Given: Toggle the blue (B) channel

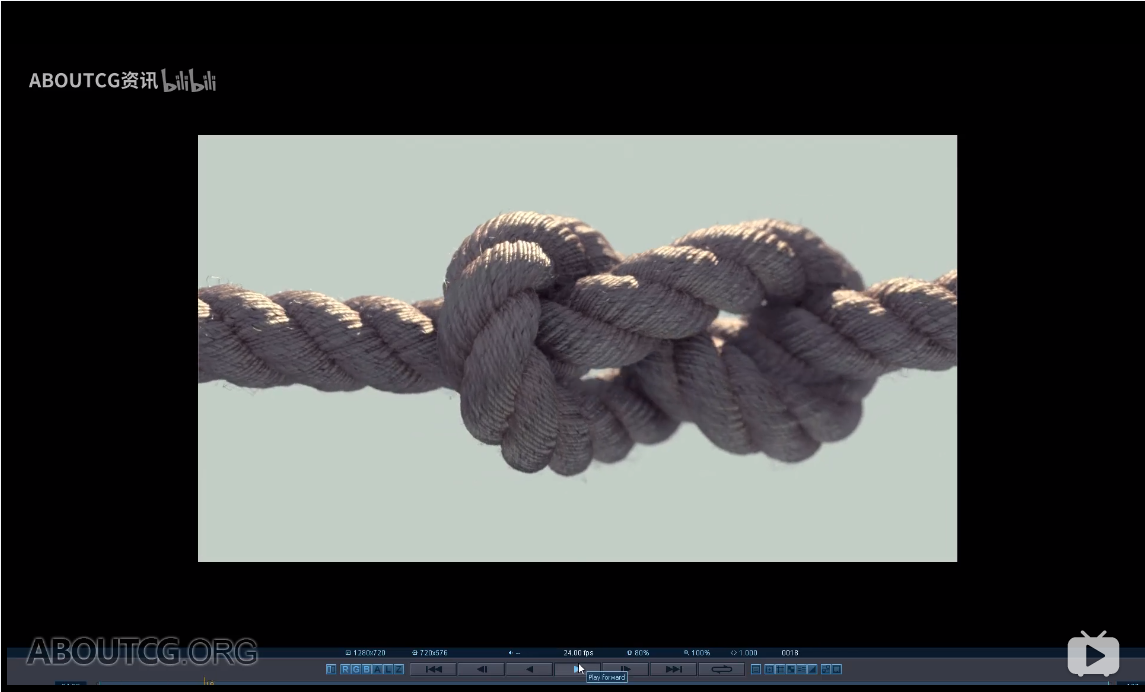Looking at the screenshot, I should click(x=366, y=669).
